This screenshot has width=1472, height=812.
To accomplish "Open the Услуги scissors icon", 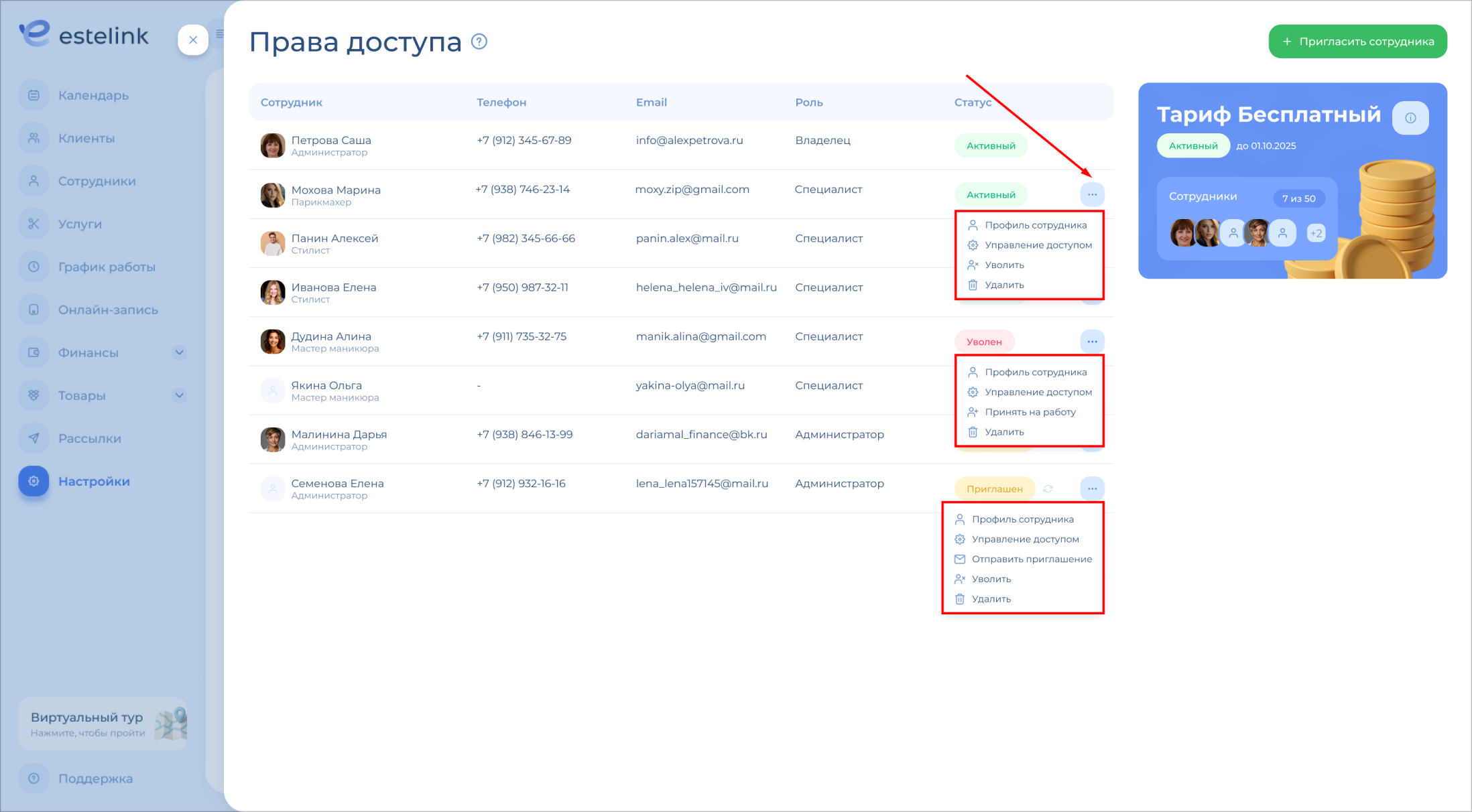I will coord(34,224).
